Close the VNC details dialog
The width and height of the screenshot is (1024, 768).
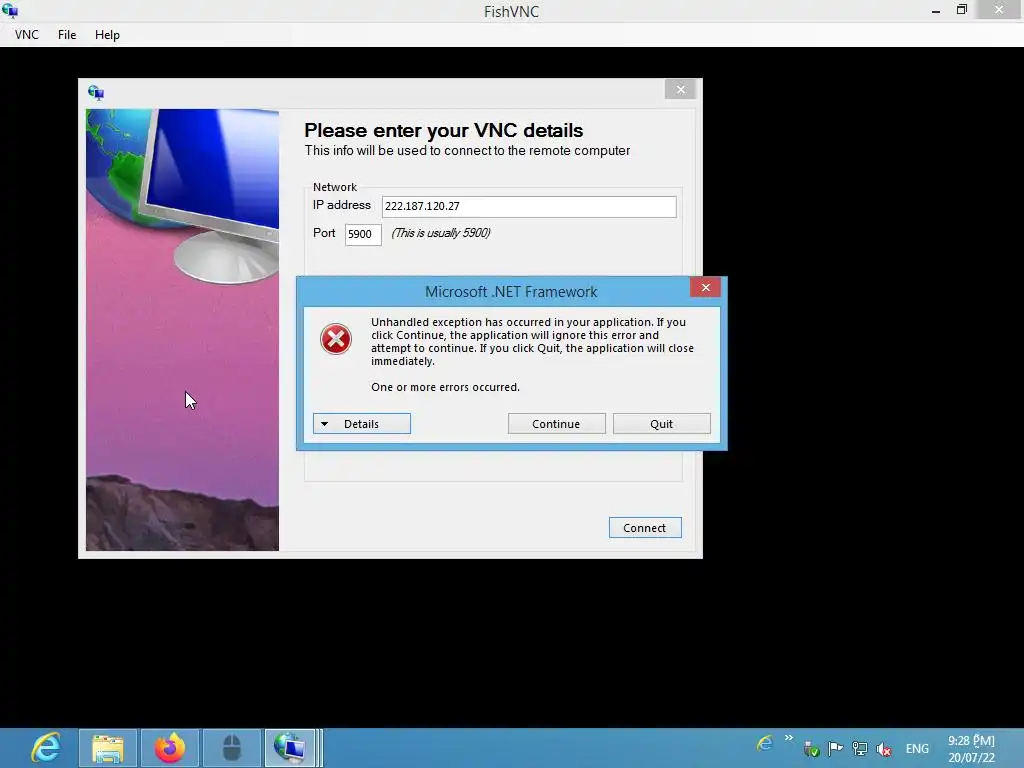pos(680,89)
